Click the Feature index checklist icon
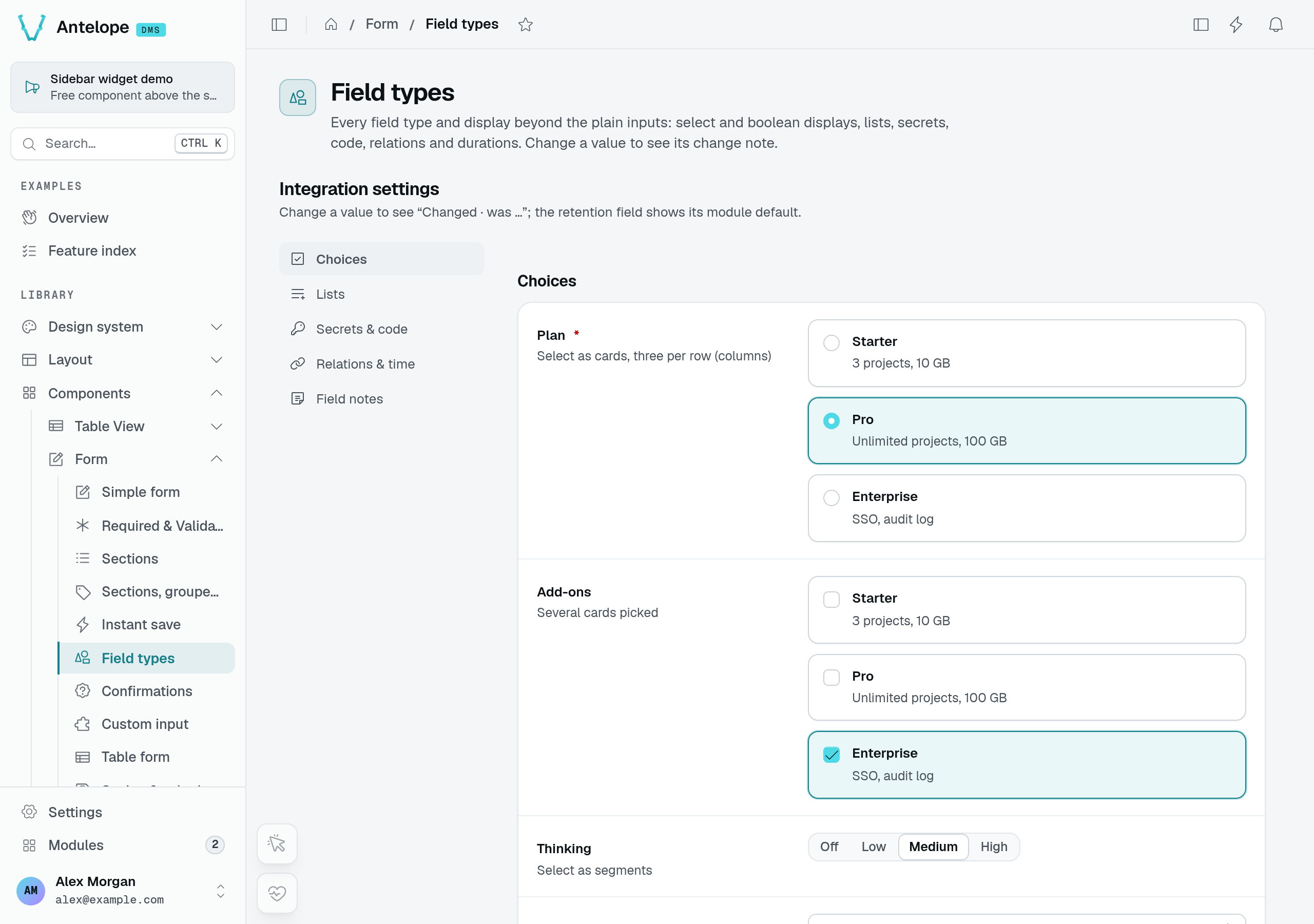The height and width of the screenshot is (924, 1314). pyautogui.click(x=29, y=251)
